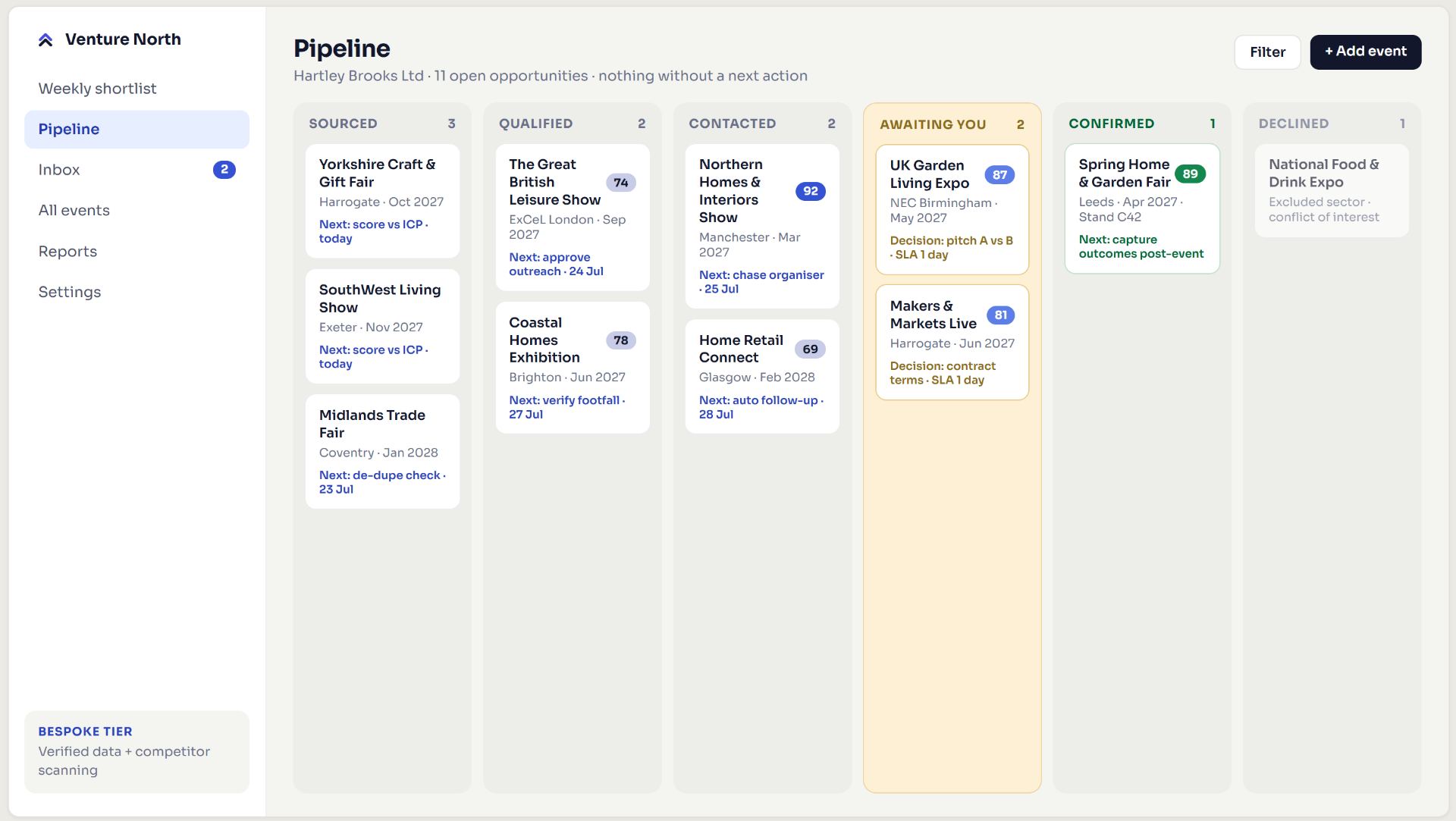Open the Makers & Markets Live card

[x=952, y=343]
